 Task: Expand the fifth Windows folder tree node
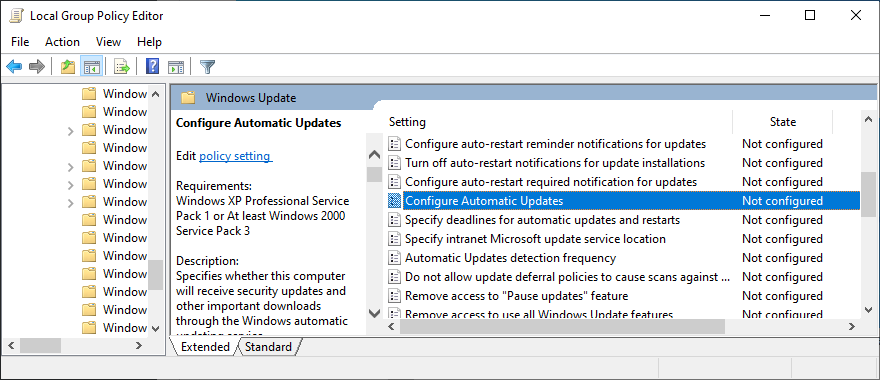pyautogui.click(x=71, y=166)
